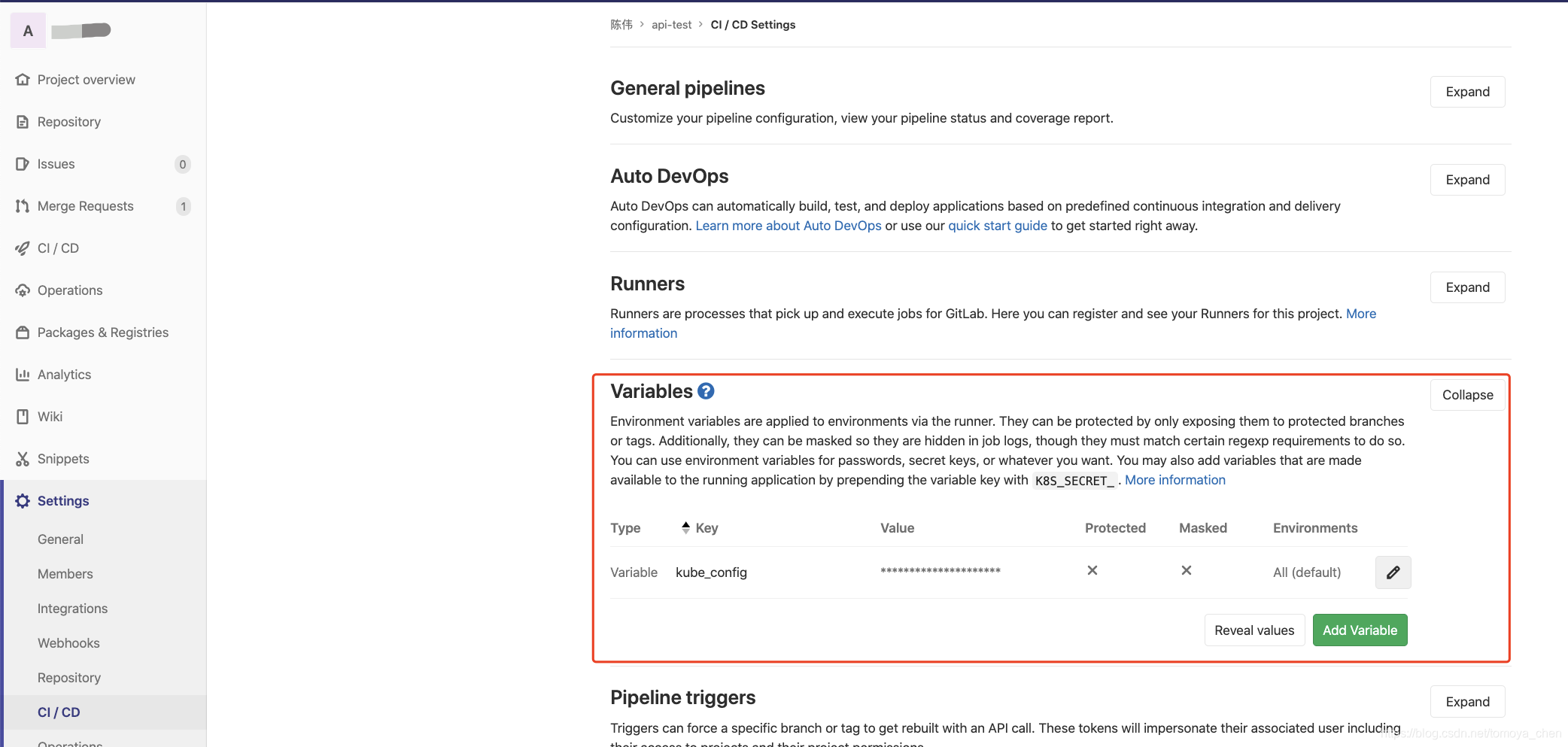The image size is (1568, 747).
Task: Open Analytics in the sidebar
Action: click(65, 375)
